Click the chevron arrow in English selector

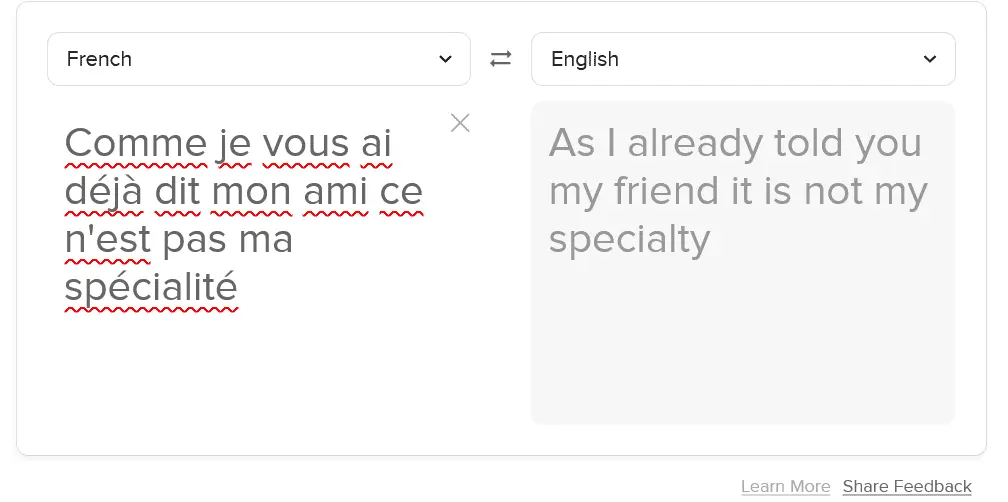[x=930, y=59]
